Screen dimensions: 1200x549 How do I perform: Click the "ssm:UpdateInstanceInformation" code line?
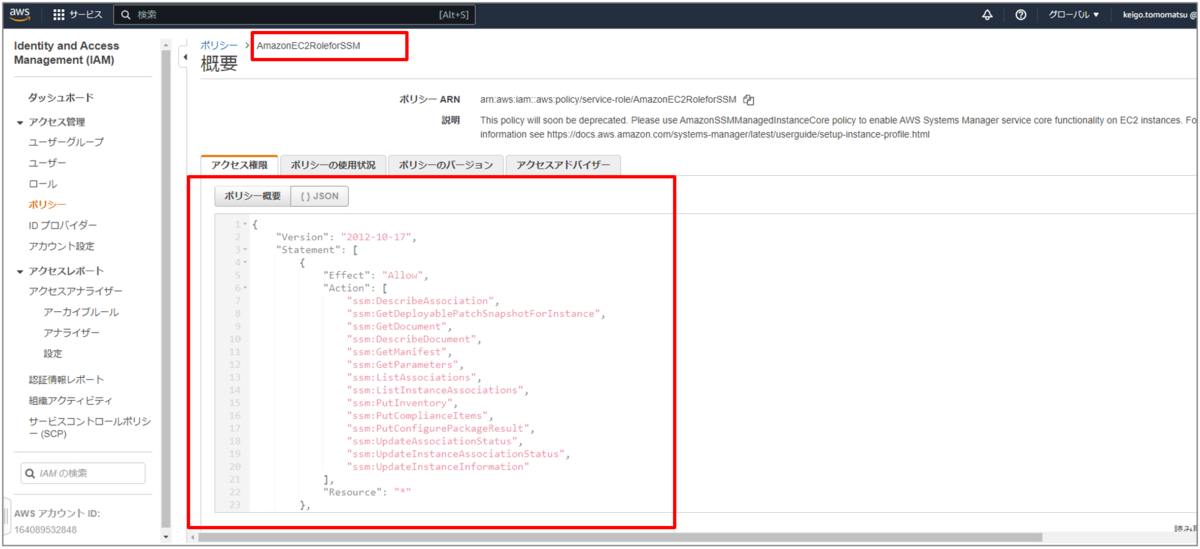click(x=438, y=467)
